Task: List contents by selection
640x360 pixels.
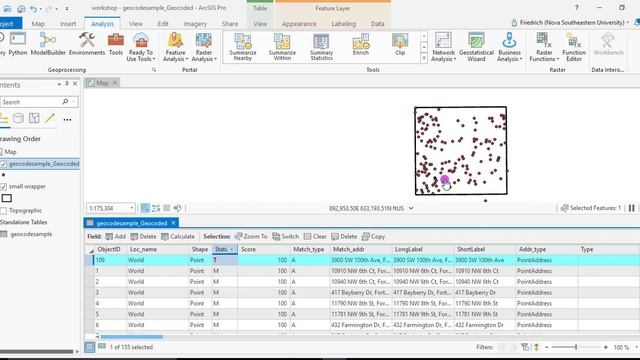Action: point(34,118)
